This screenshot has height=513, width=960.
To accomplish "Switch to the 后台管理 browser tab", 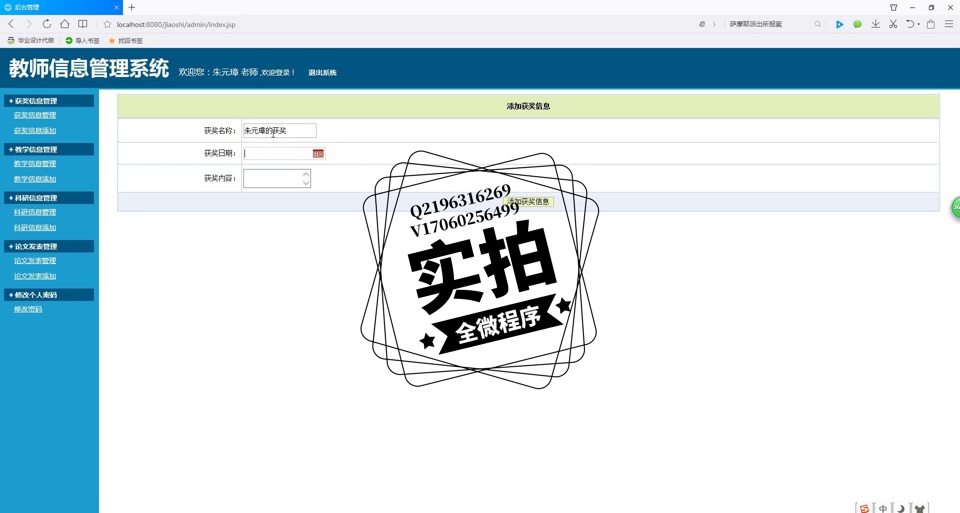I will tap(55, 7).
